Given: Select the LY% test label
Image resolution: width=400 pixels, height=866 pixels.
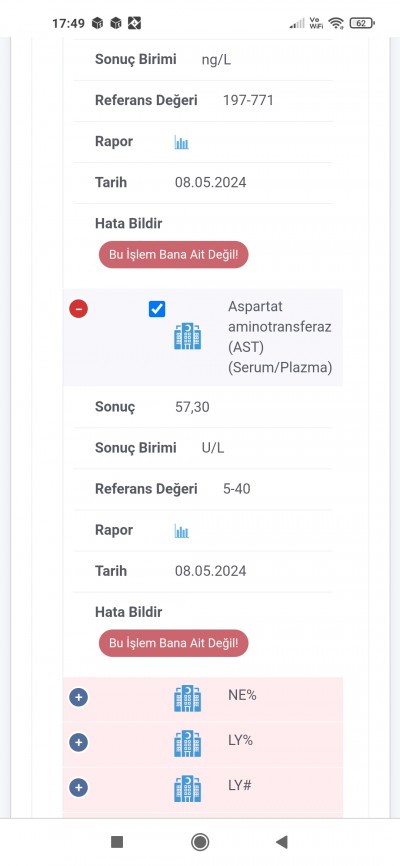Looking at the screenshot, I should (240, 740).
